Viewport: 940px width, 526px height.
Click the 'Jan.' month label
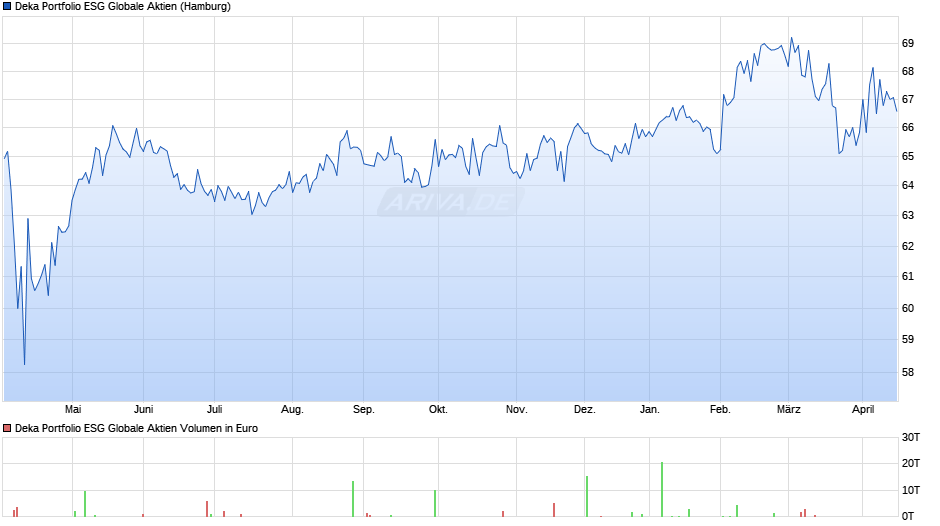[649, 409]
